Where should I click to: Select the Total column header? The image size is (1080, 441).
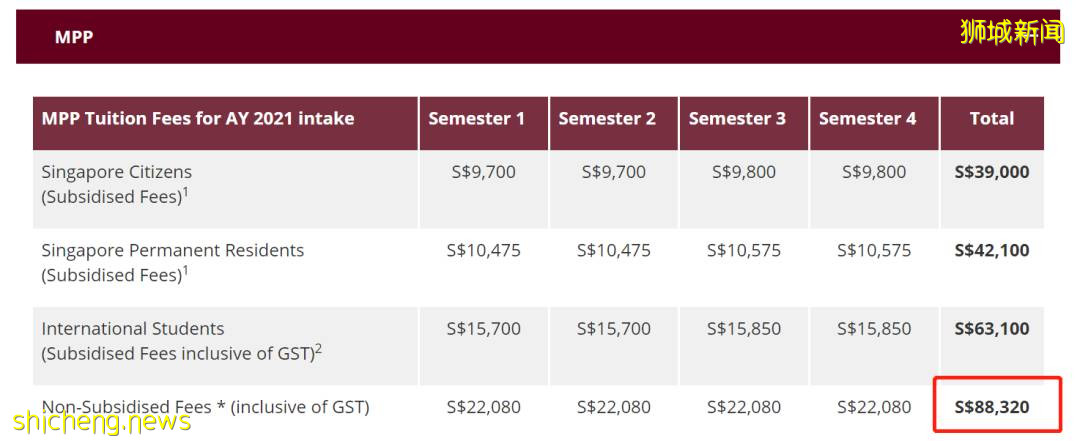pyautogui.click(x=991, y=119)
